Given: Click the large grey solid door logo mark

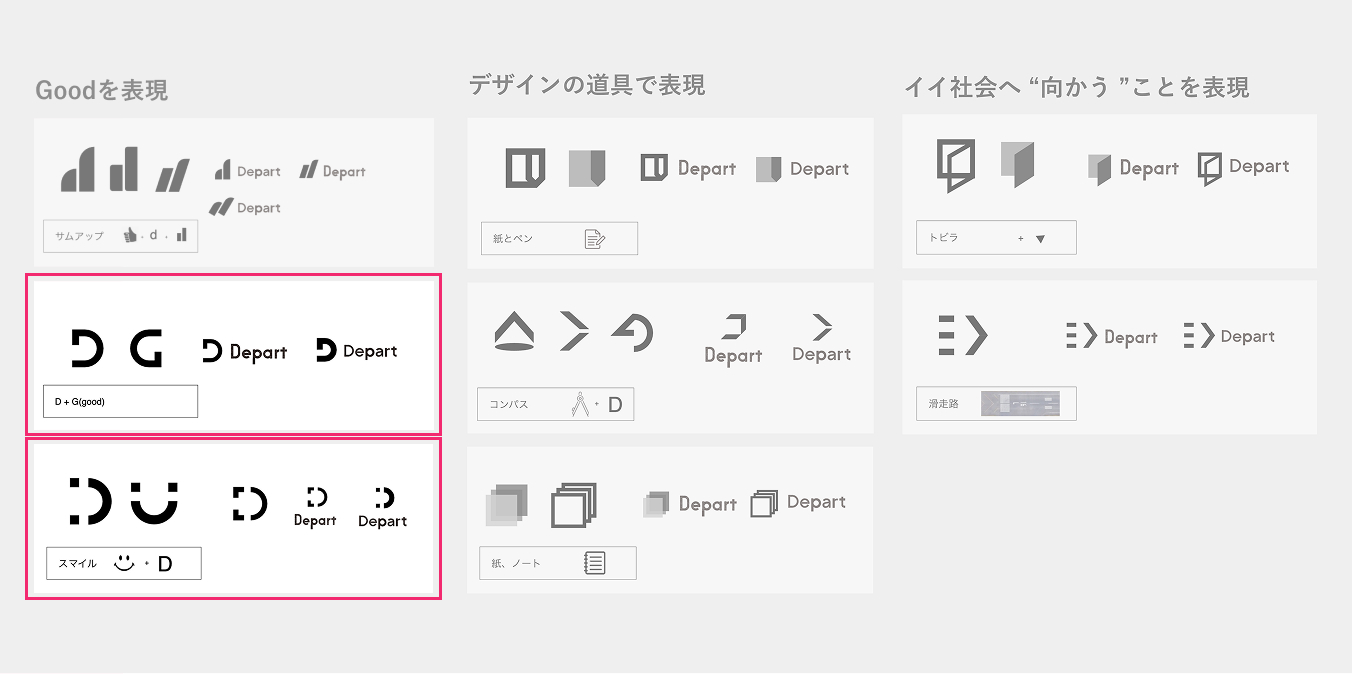Looking at the screenshot, I should [x=1017, y=165].
